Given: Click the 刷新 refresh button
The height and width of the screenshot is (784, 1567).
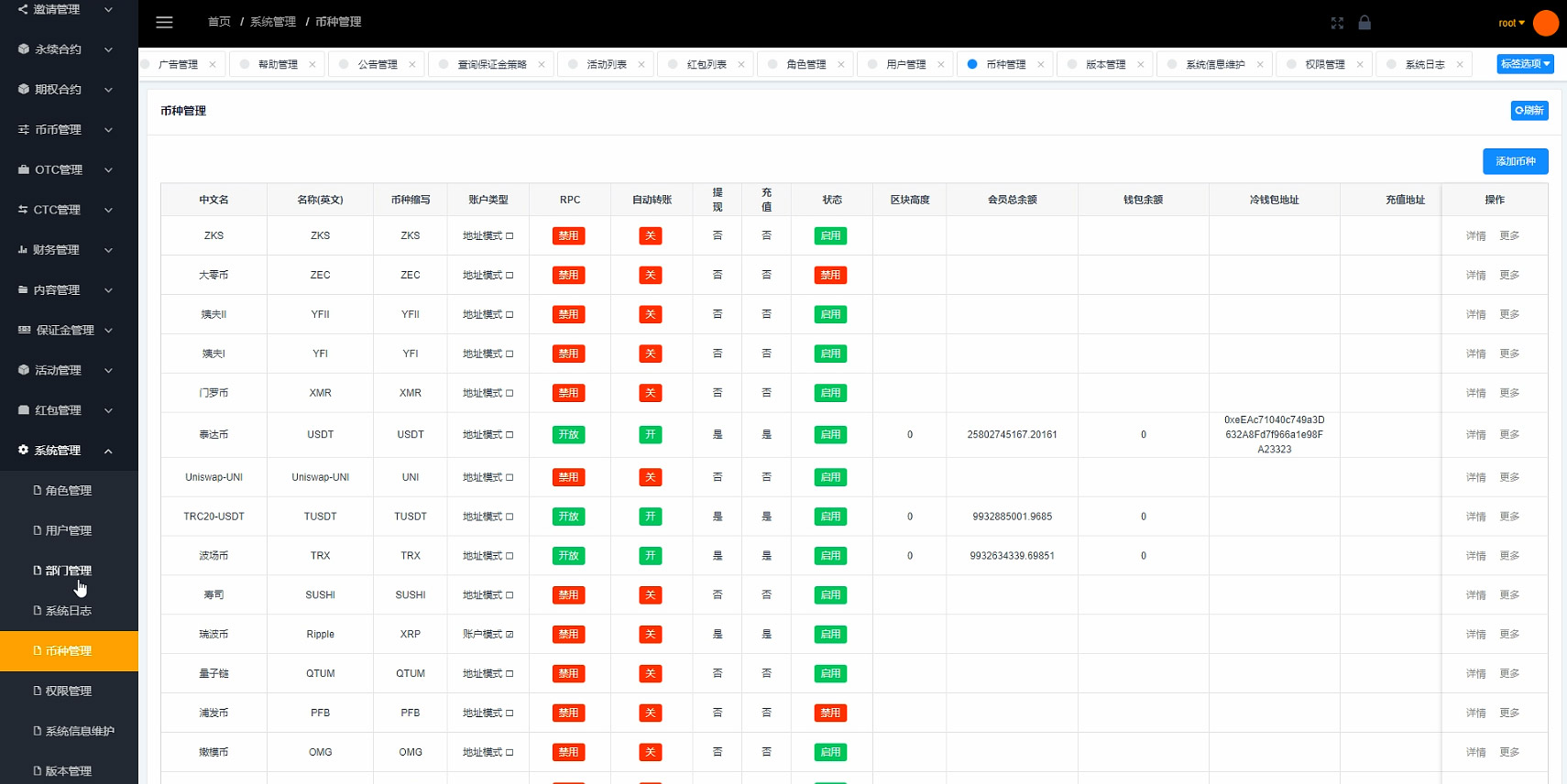Looking at the screenshot, I should click(x=1529, y=111).
